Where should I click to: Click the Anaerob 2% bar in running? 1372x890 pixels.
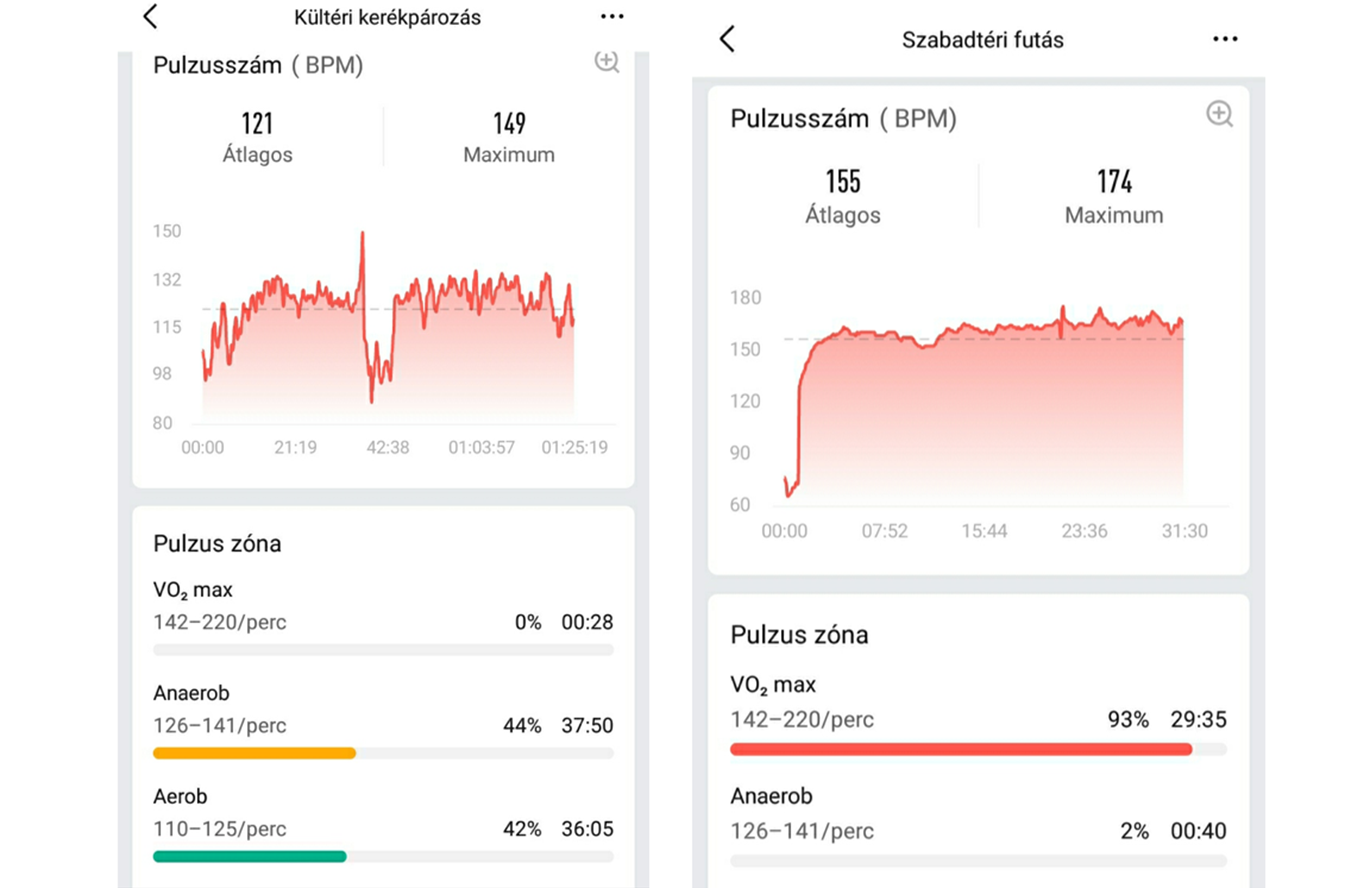point(978,861)
